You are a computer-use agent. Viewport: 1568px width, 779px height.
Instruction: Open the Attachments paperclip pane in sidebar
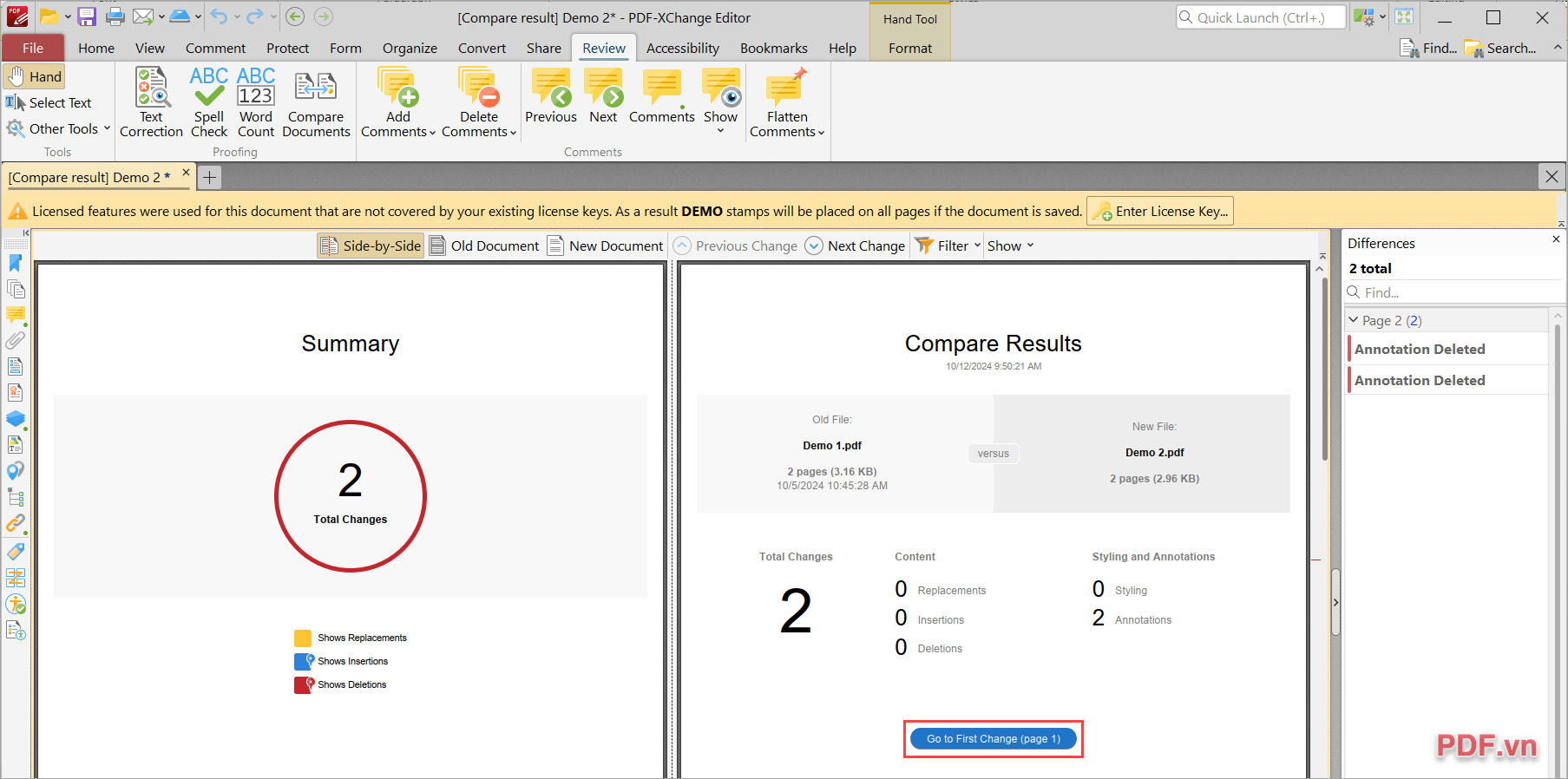click(x=16, y=341)
